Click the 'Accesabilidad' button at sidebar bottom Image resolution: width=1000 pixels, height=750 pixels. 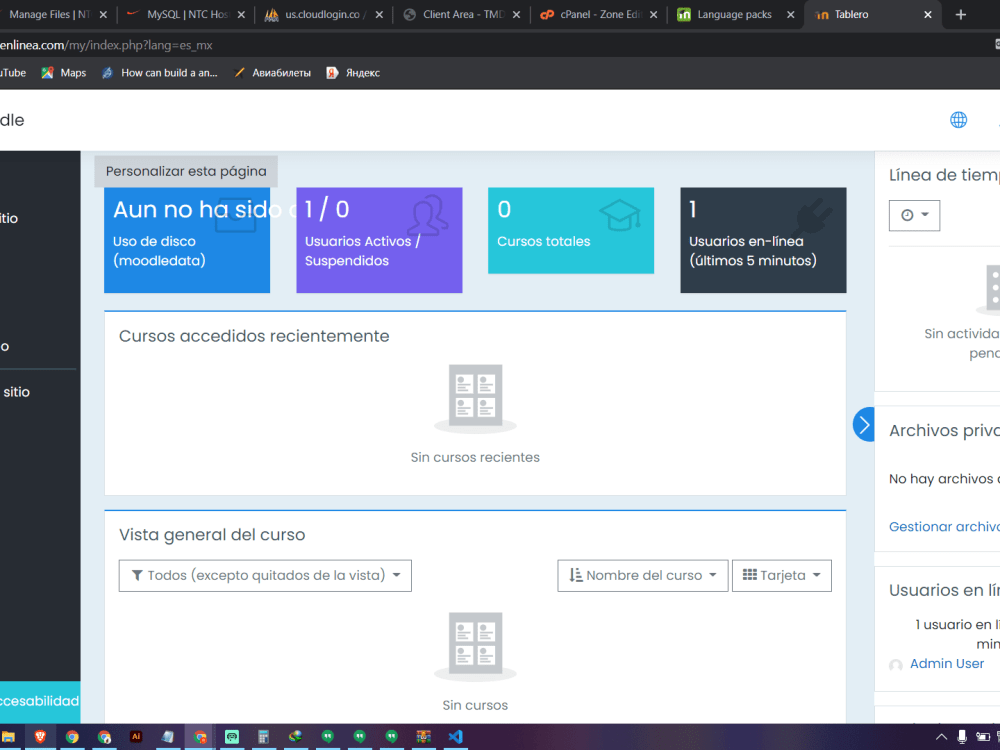(40, 701)
